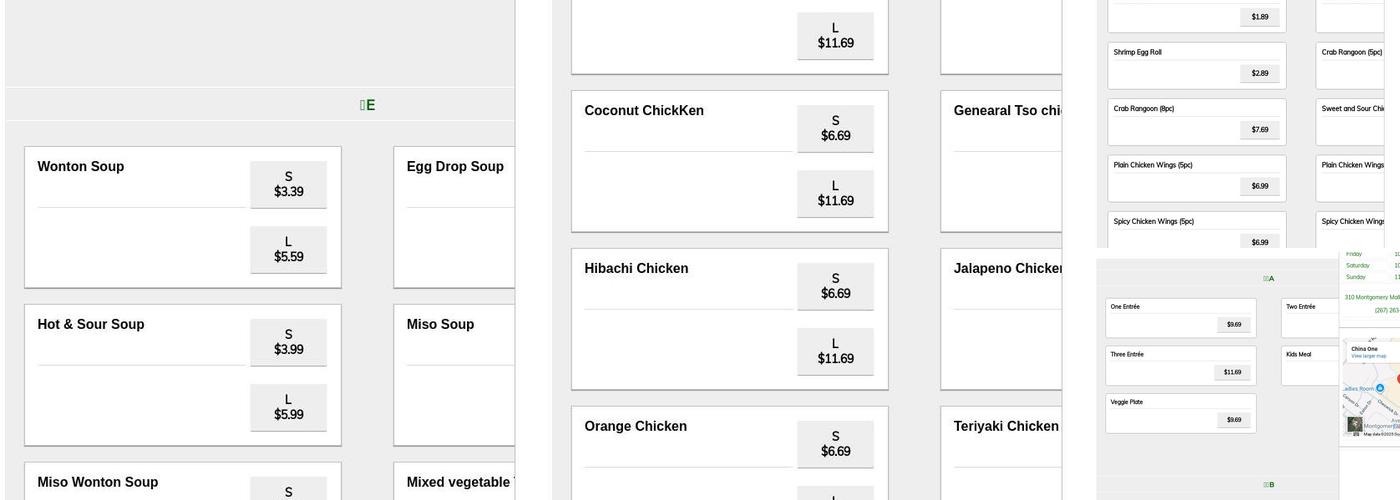Choose Veggie Plate for $9.69
Viewport: 1400px width, 500px height.
point(1233,420)
